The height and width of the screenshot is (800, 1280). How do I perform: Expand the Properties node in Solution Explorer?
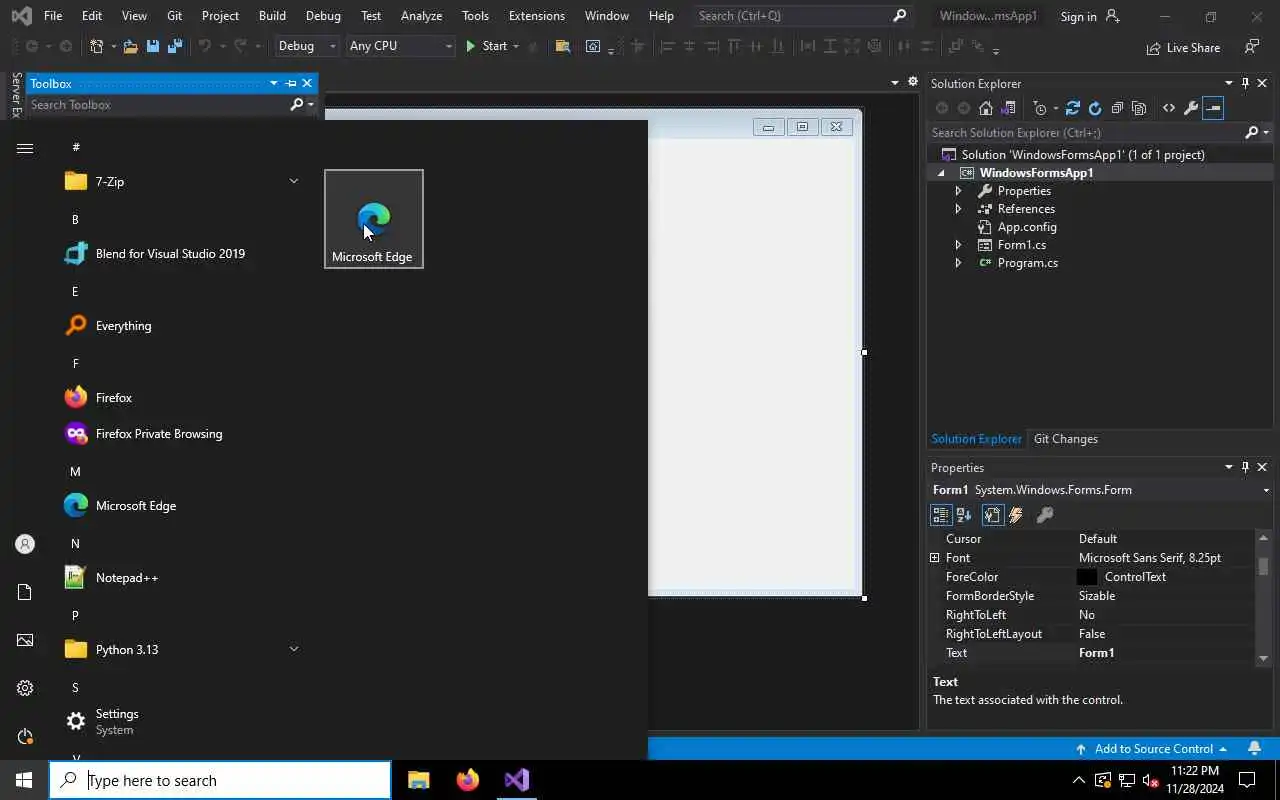click(x=958, y=190)
